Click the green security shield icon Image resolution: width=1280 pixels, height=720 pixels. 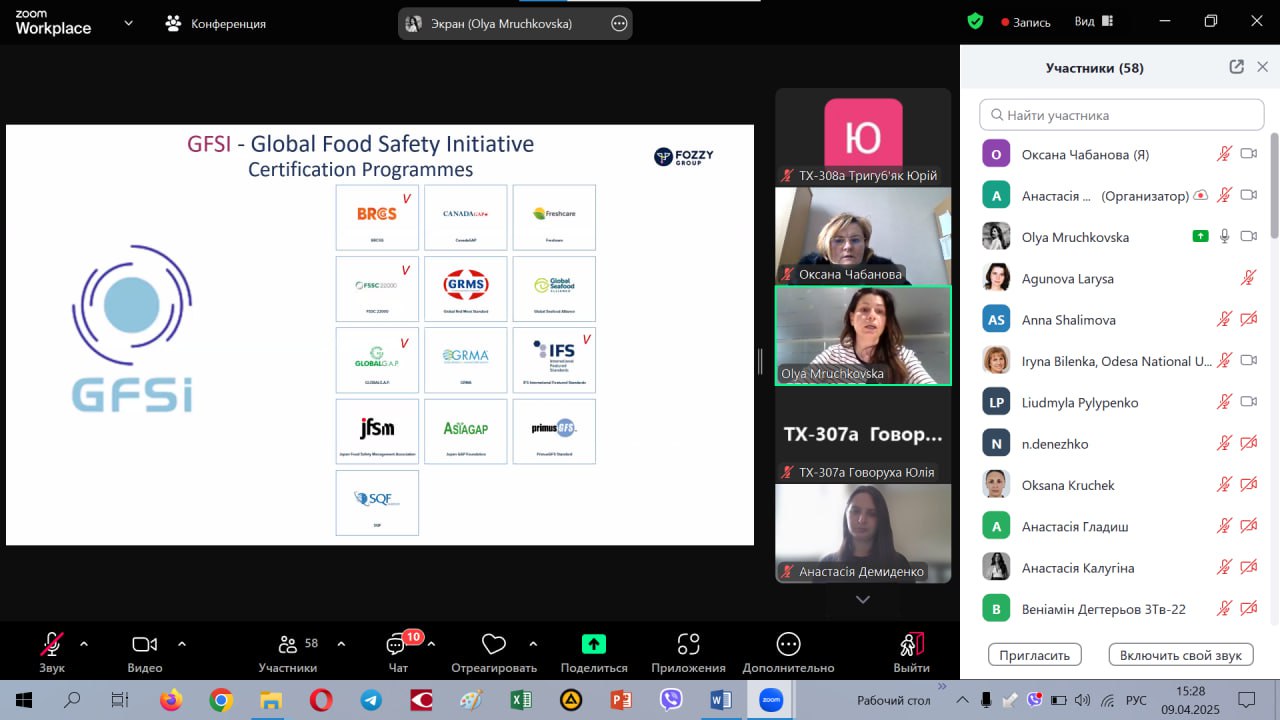click(975, 21)
